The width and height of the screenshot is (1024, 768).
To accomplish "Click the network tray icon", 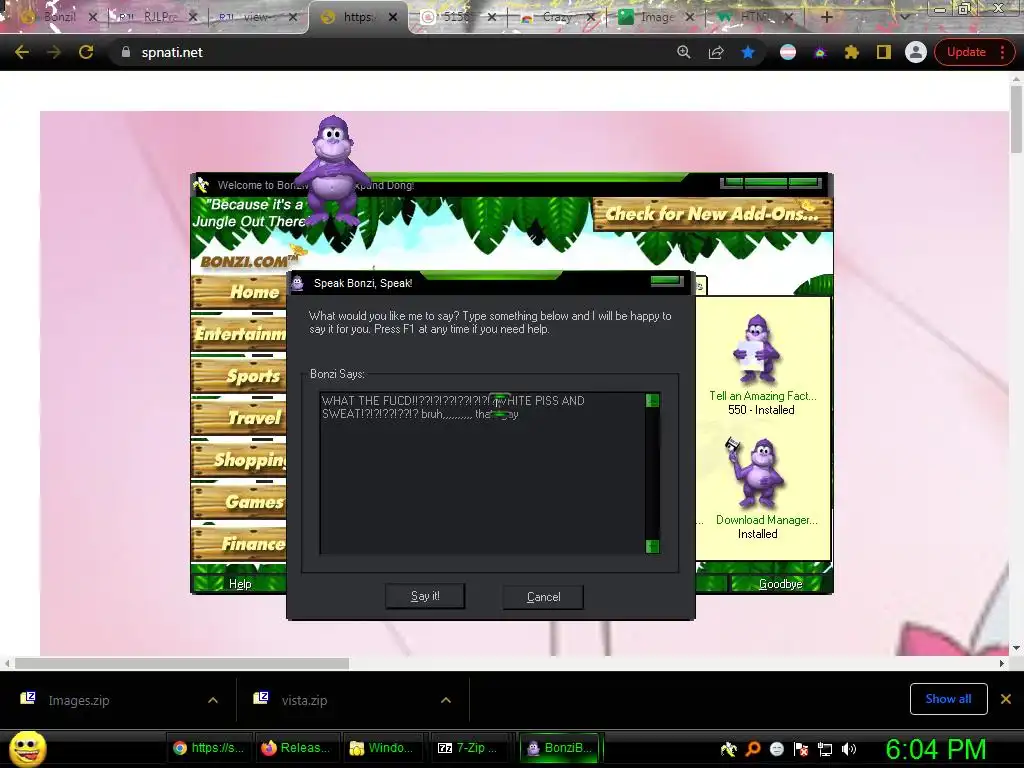I will [825, 749].
